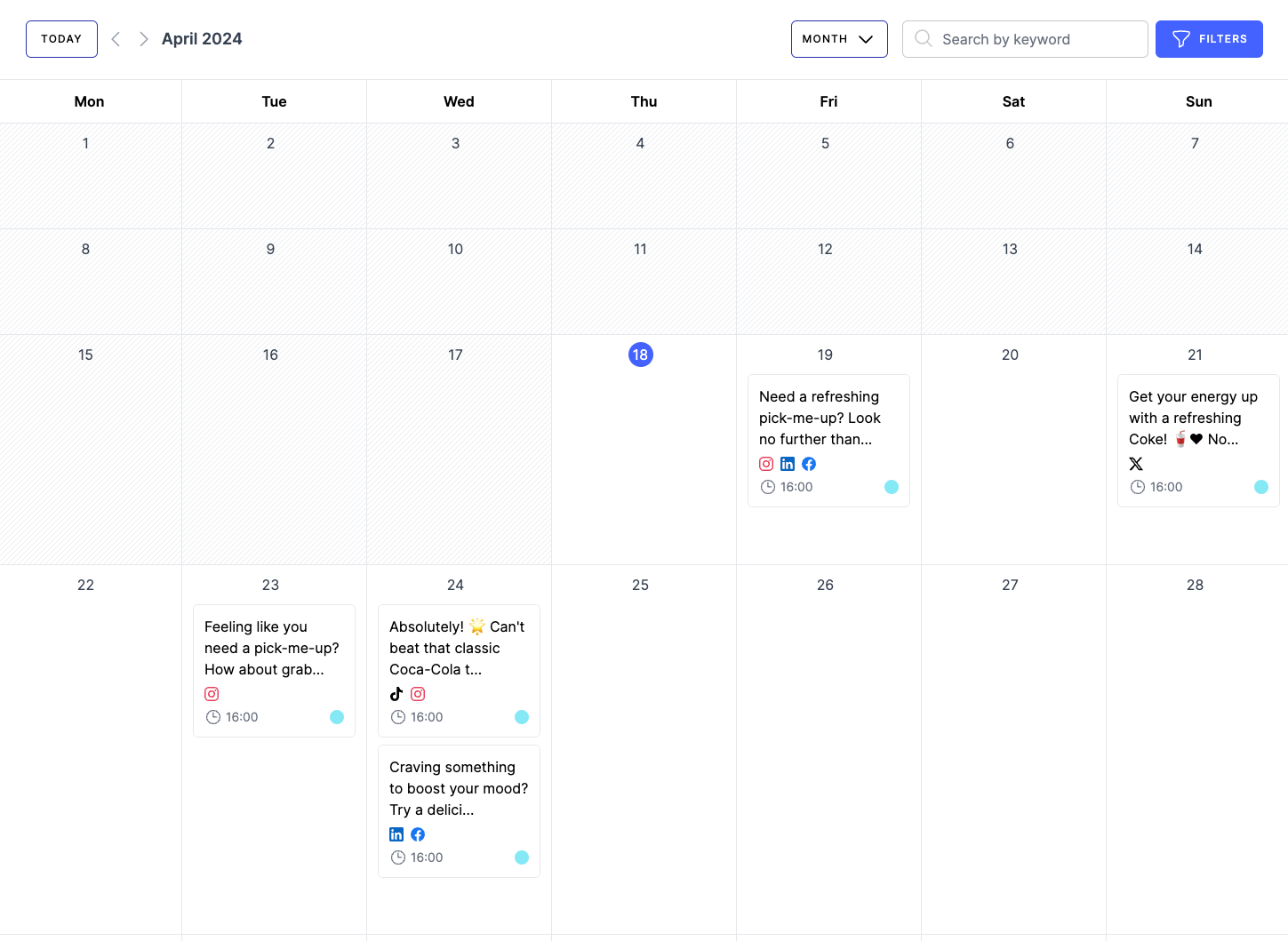This screenshot has height=941, width=1288.
Task: Click Instagram icon on April 19 post
Action: [766, 464]
